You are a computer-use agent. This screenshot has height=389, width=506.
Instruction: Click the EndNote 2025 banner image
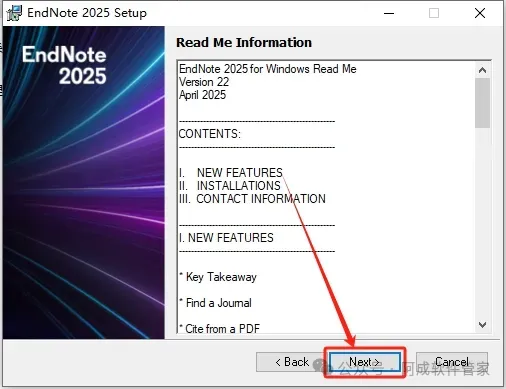(84, 183)
